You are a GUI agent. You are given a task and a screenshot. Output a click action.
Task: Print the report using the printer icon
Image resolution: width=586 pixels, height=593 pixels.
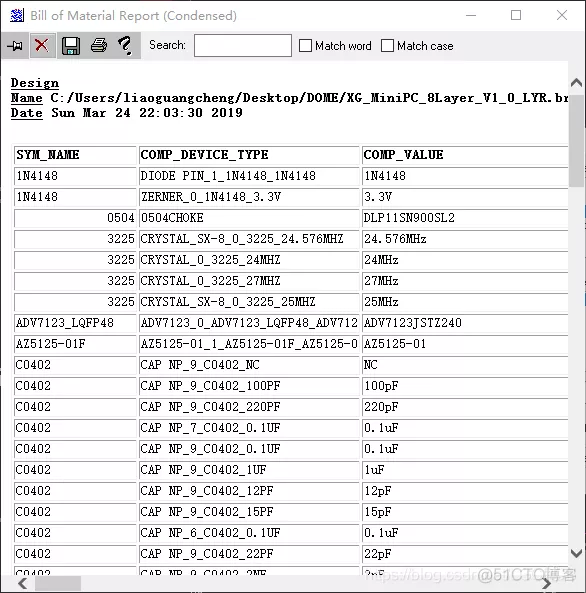click(99, 46)
